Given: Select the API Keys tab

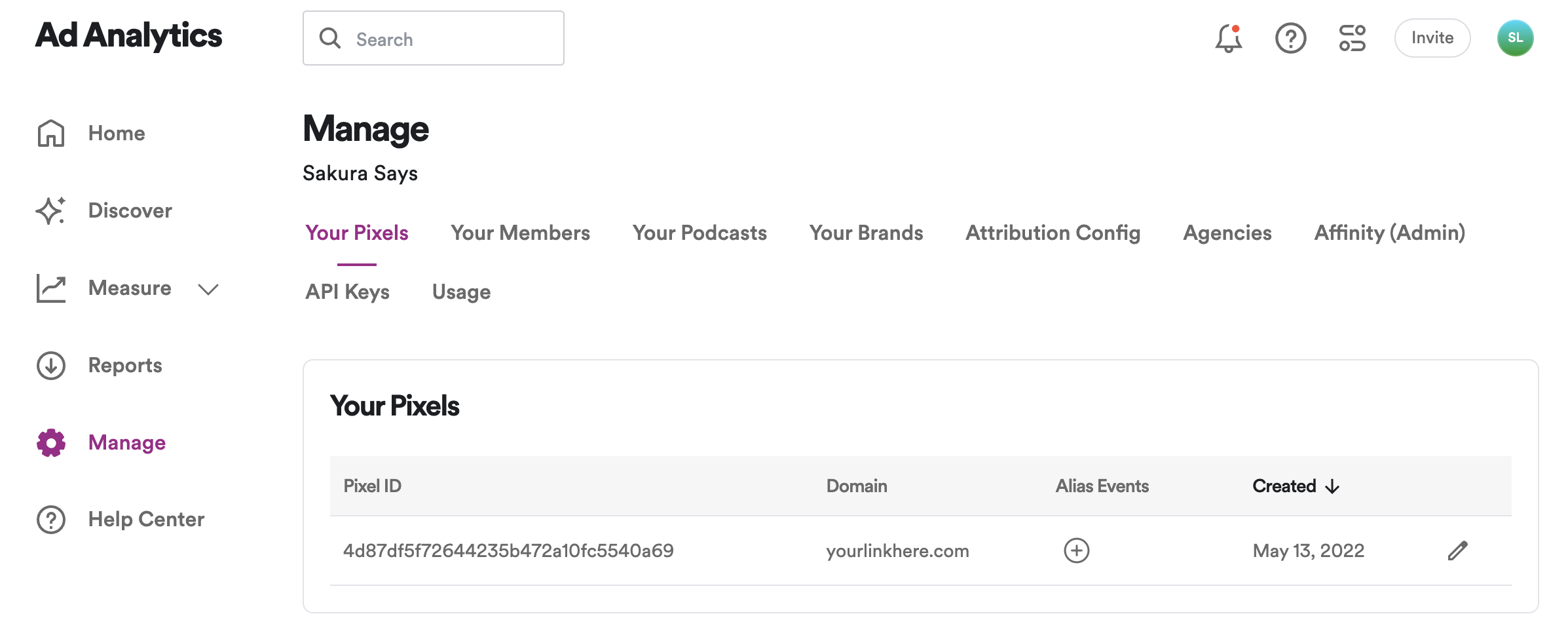Looking at the screenshot, I should (x=347, y=292).
